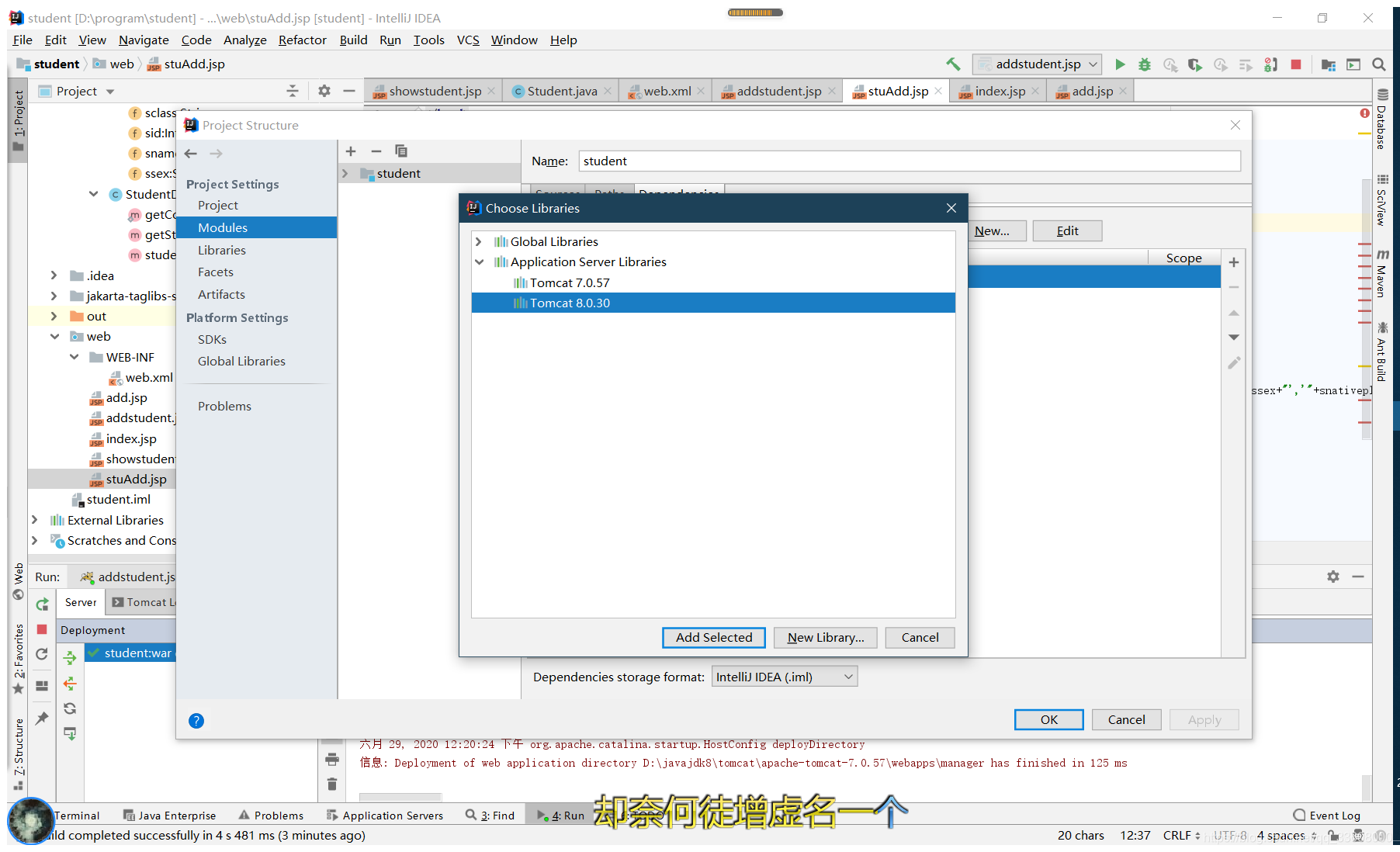1400x852 pixels.
Task: Switch to Student.java editor tab
Action: tap(562, 92)
